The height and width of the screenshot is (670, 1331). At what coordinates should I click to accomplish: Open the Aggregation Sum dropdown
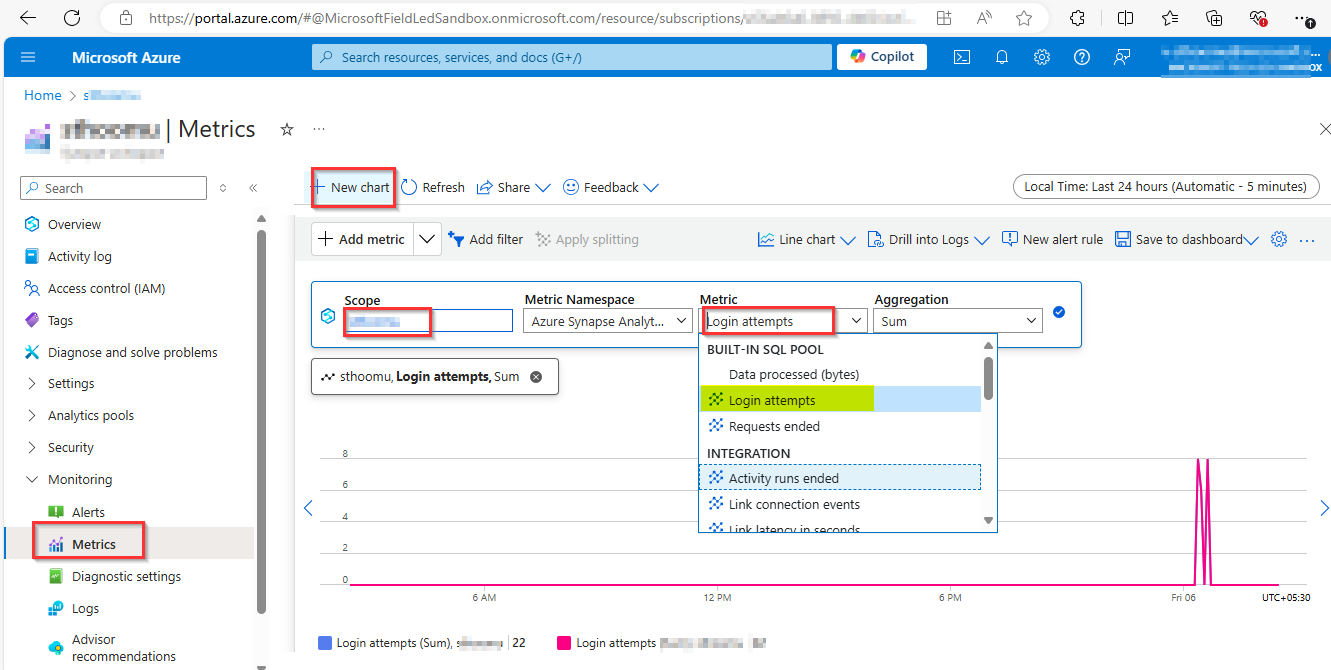tap(958, 321)
